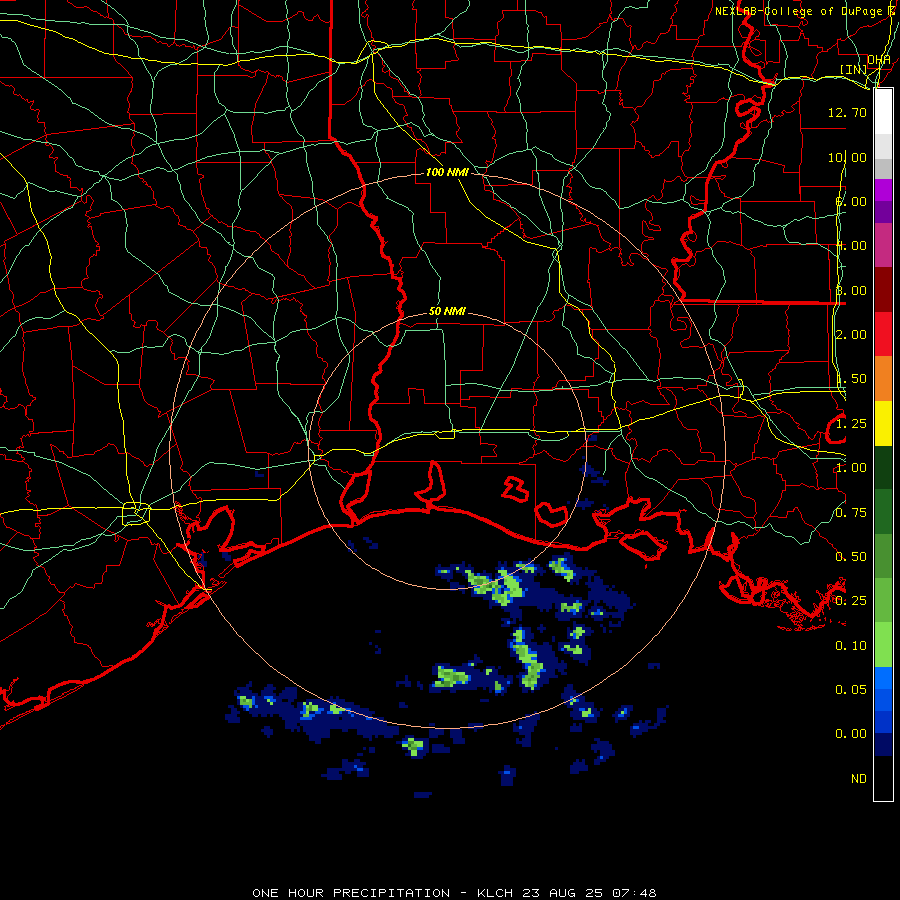Click the 1.50 legend value
This screenshot has width=900, height=900.
click(851, 379)
